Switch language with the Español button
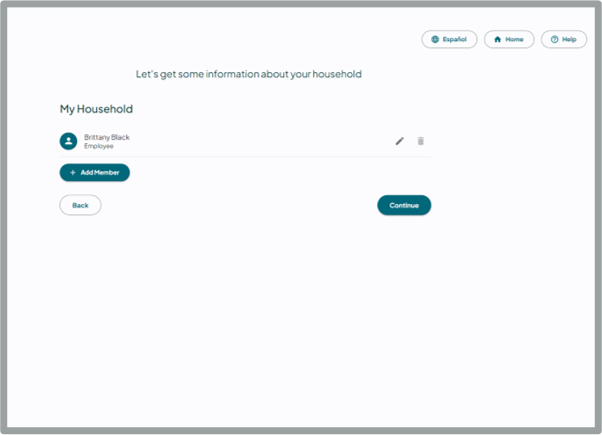Image resolution: width=602 pixels, height=435 pixels. click(x=449, y=39)
